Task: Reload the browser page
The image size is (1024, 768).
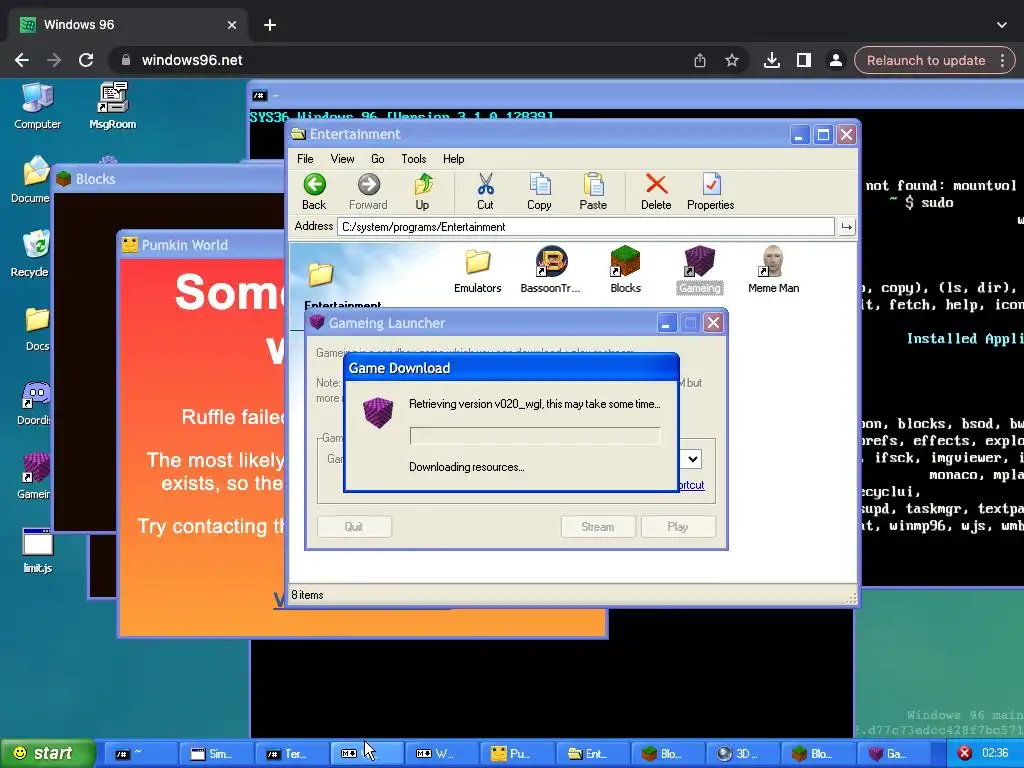Action: click(x=86, y=60)
